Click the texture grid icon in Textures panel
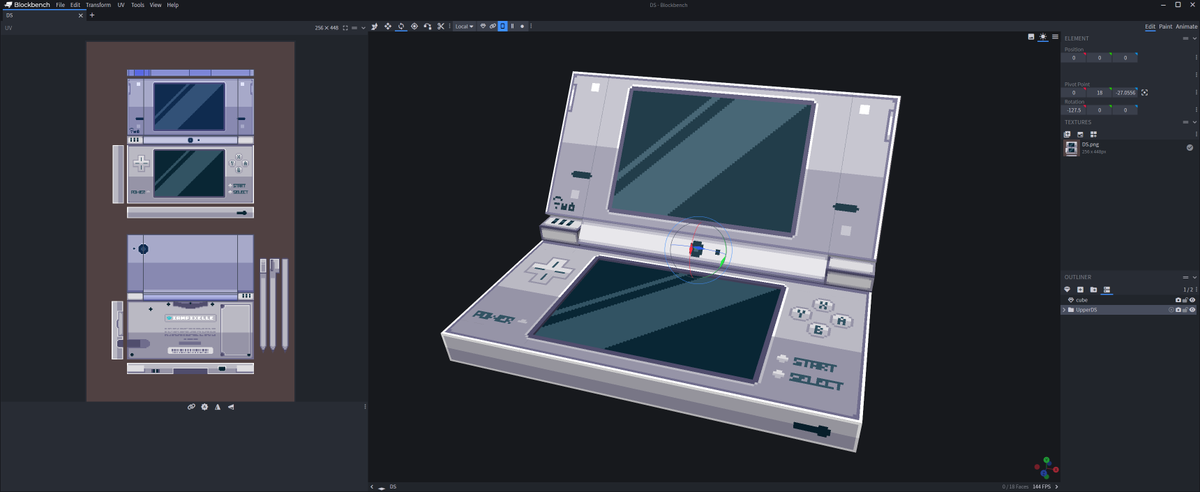 coord(1093,134)
